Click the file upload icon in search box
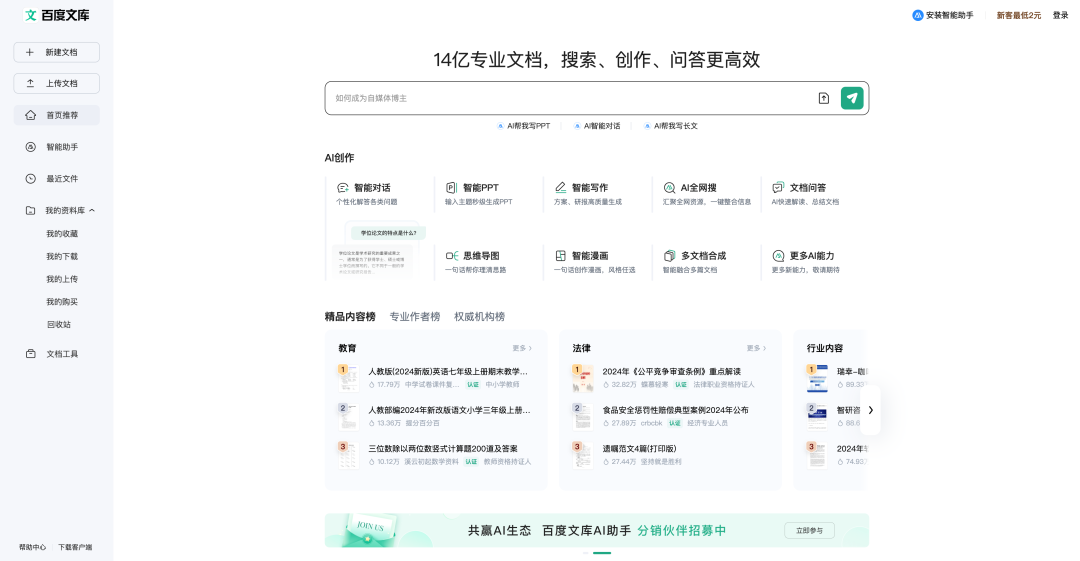1080x561 pixels. tap(824, 98)
